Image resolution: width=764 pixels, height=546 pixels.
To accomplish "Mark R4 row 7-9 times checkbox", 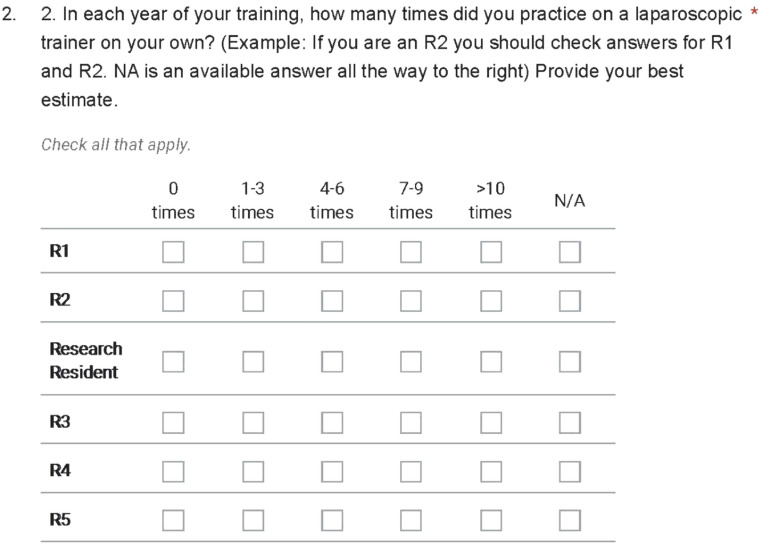I will 411,471.
